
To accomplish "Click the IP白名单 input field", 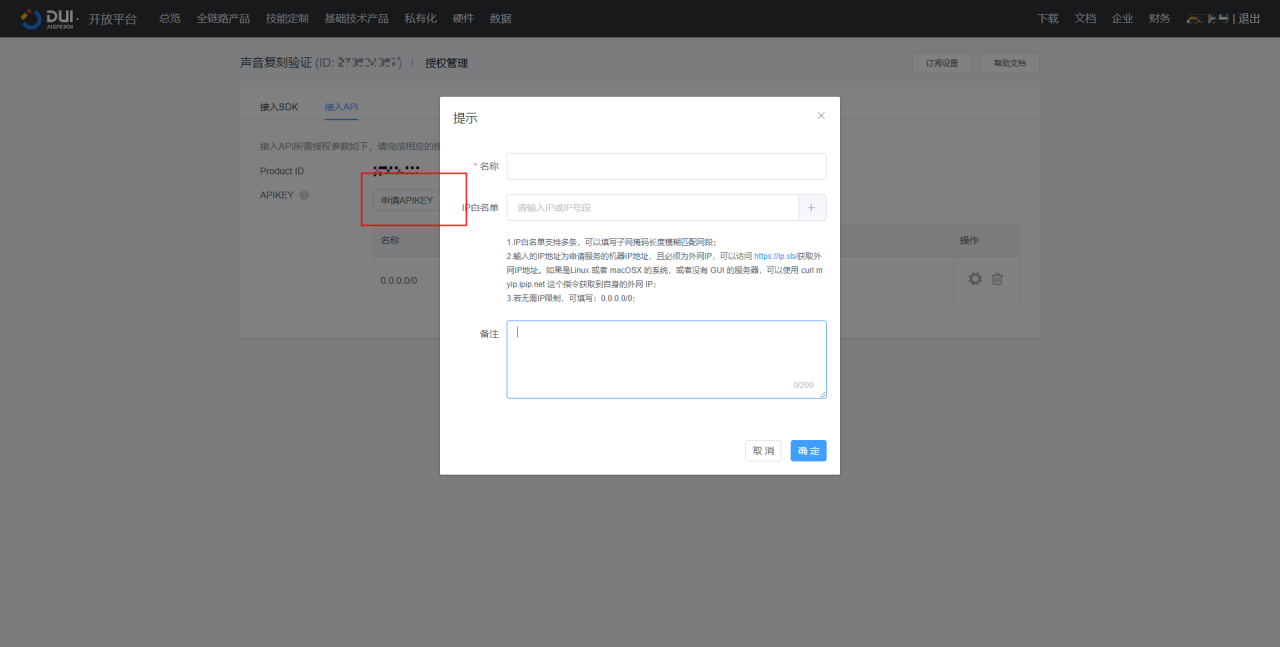I will (x=652, y=208).
